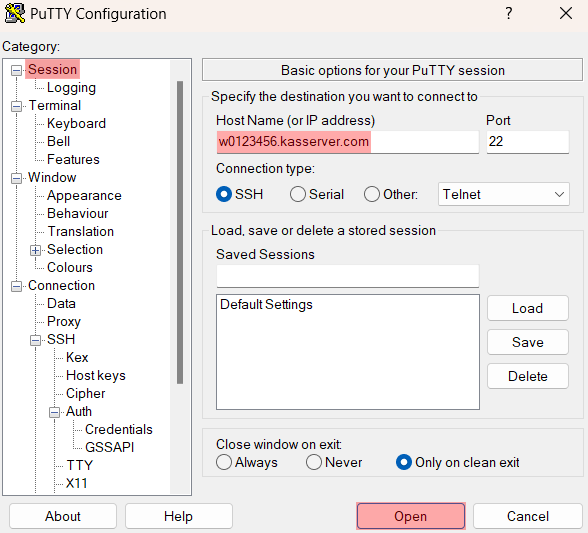Click the question mark help icon in title bar

tap(508, 14)
